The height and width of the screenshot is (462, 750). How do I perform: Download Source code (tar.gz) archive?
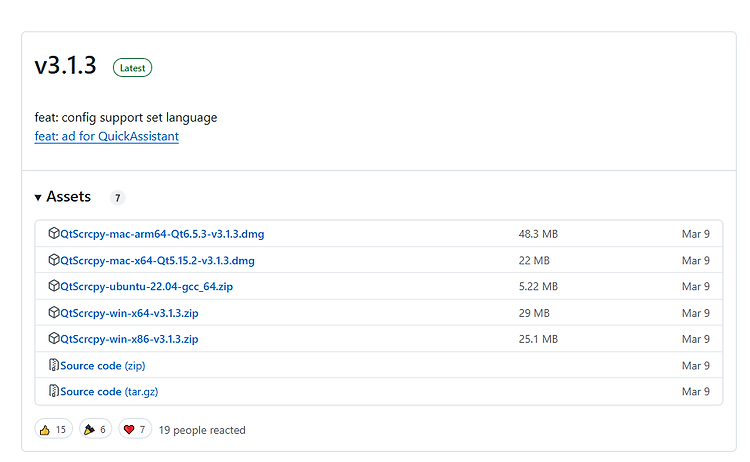pos(109,392)
